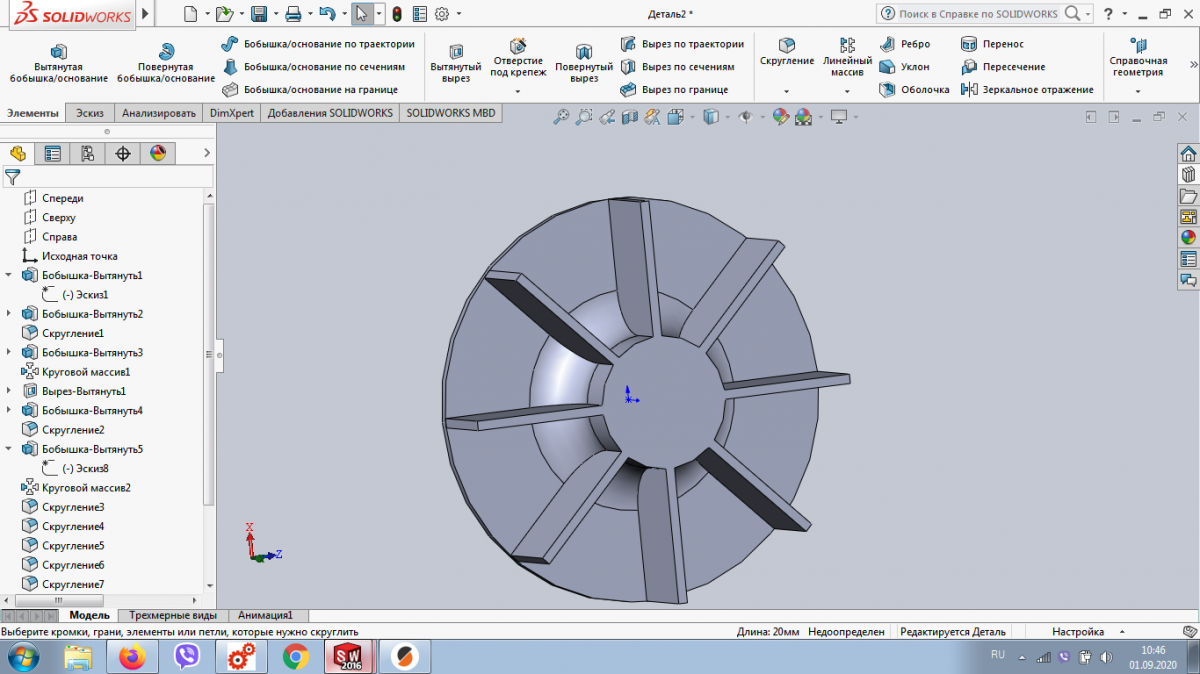1200x674 pixels.
Task: Collapse the Бобышка-Вытянуть5 feature node
Action: coord(9,449)
